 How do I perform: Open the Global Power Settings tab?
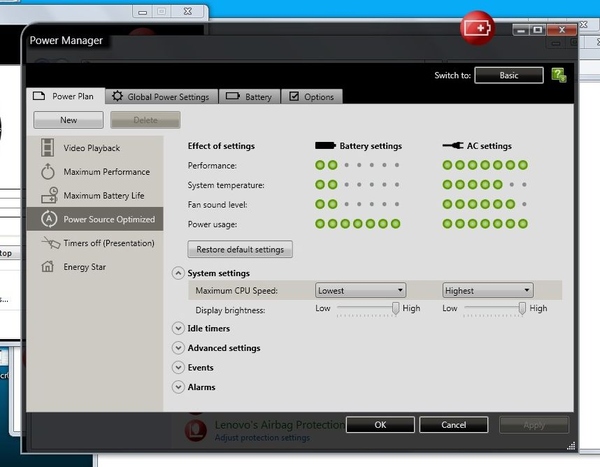coord(161,96)
